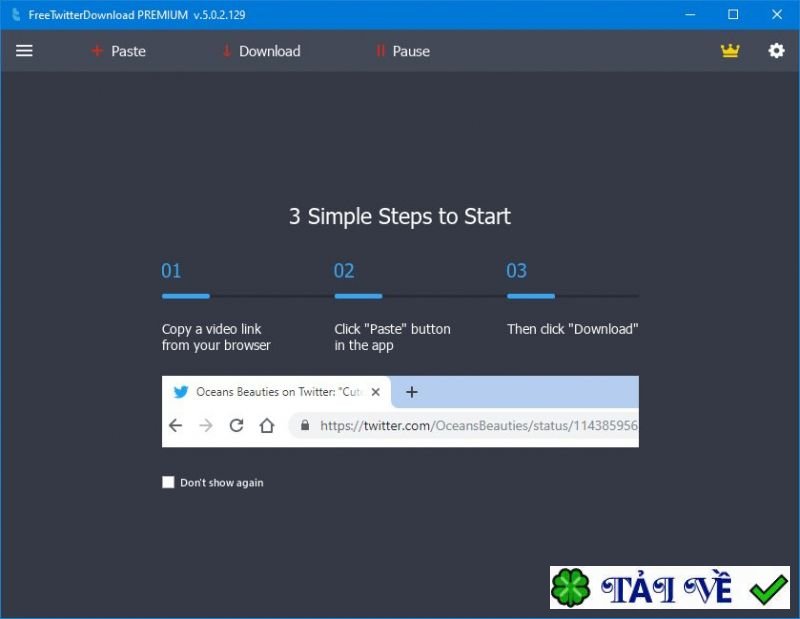The height and width of the screenshot is (619, 800).
Task: Select step number 01
Action: tap(171, 270)
